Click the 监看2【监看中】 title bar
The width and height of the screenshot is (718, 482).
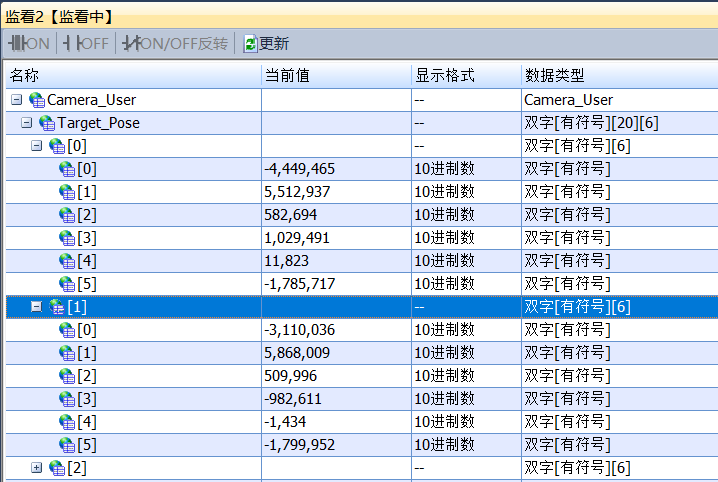click(359, 17)
